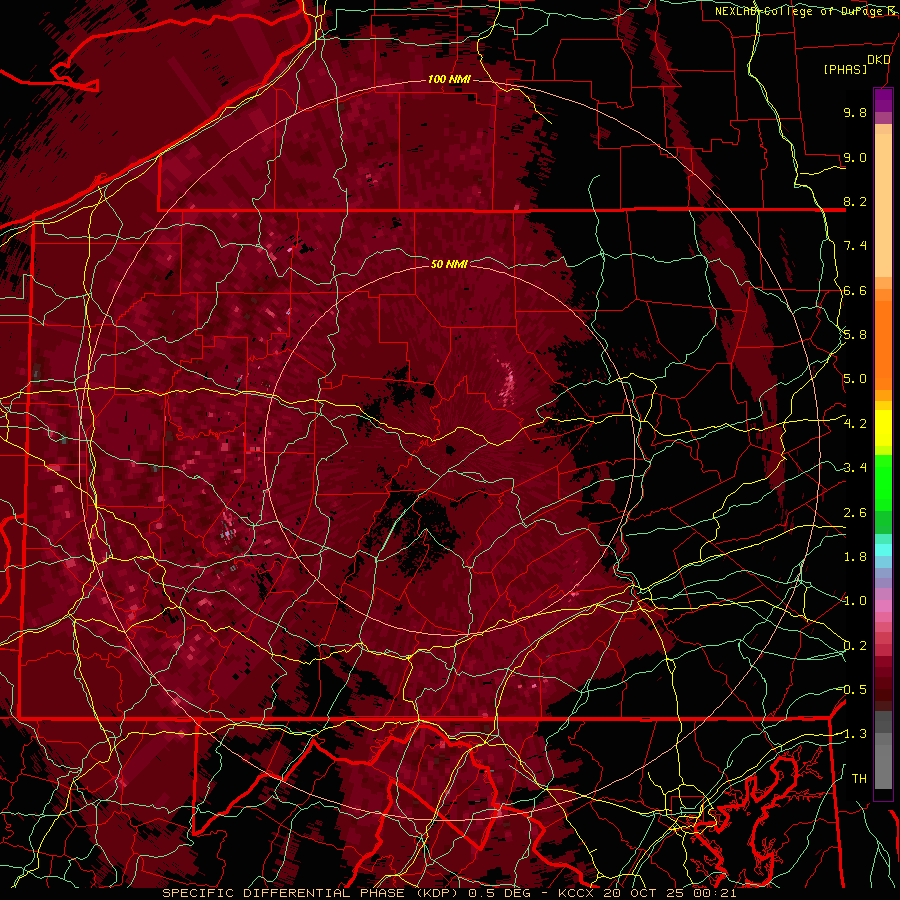Click the "5.0" color scale value
900x900 pixels.
pyautogui.click(x=855, y=379)
